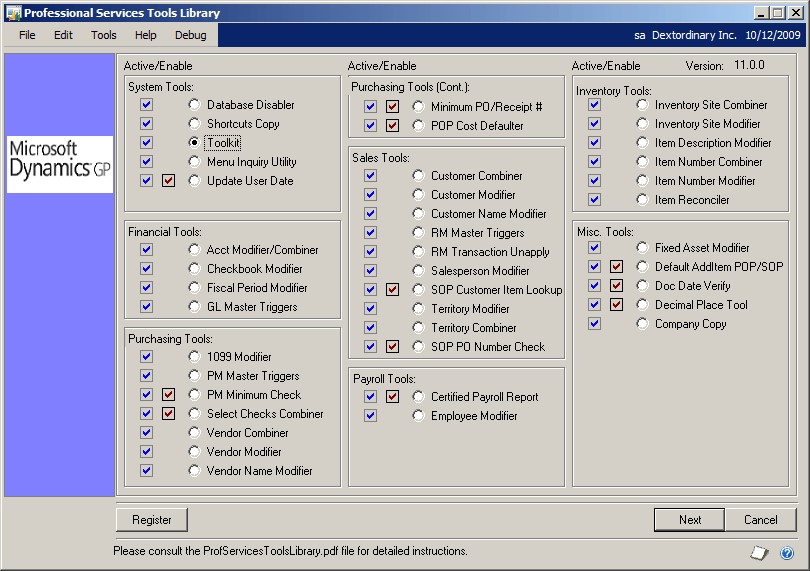Choose the PM Master Triggers tool
810x571 pixels.
point(194,376)
